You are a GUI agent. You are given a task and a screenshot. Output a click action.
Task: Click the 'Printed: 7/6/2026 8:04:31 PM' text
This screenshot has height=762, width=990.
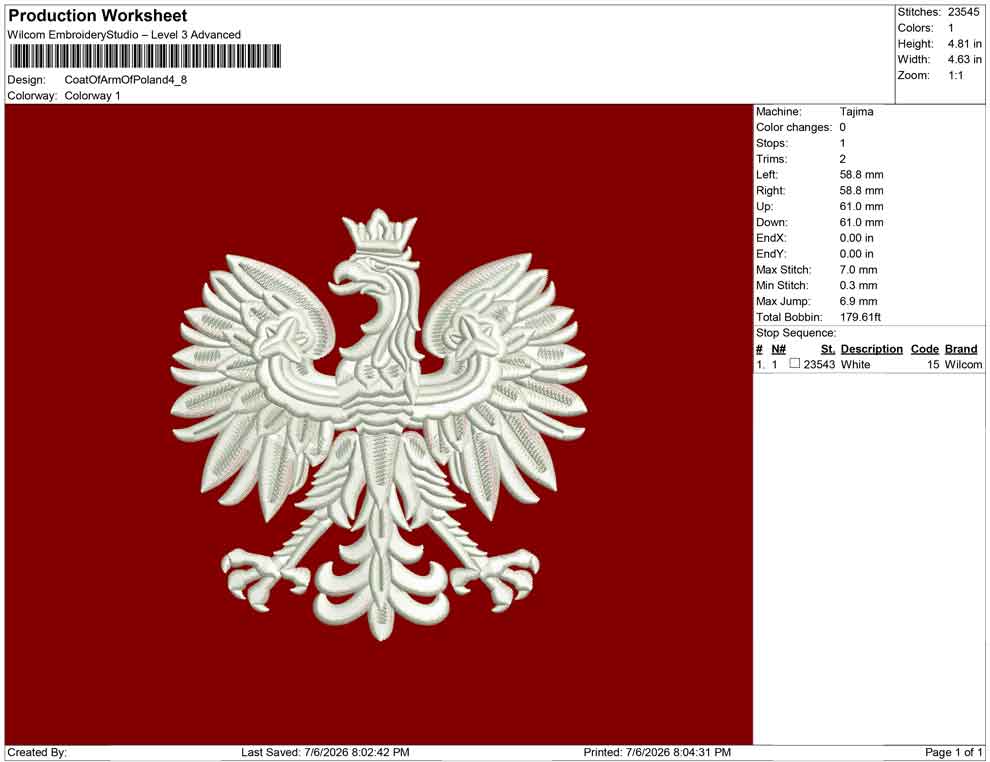pos(657,752)
